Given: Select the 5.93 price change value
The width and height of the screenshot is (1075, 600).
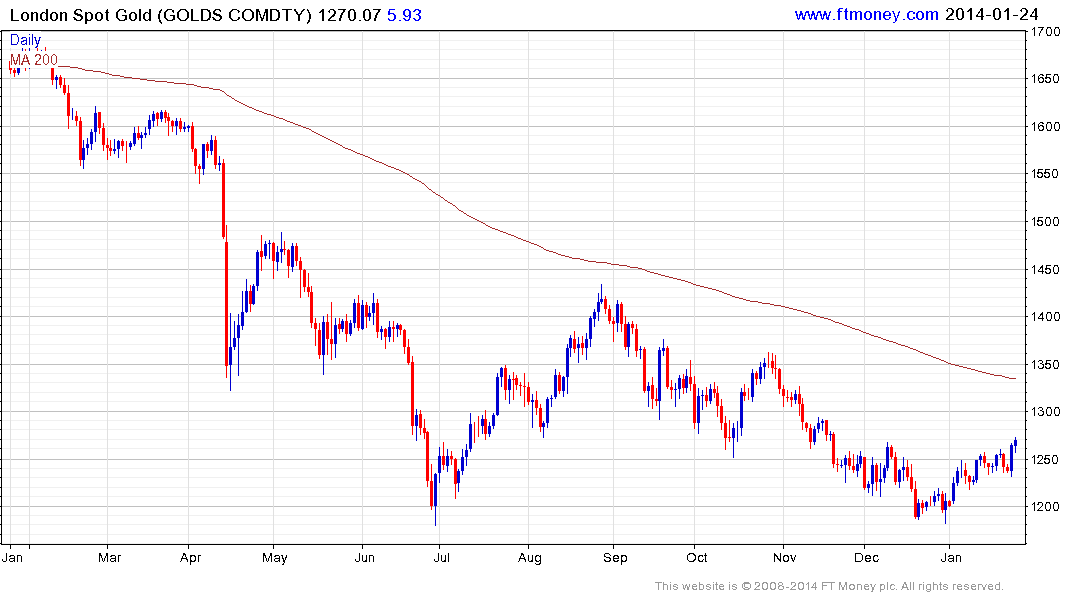Looking at the screenshot, I should coord(404,15).
